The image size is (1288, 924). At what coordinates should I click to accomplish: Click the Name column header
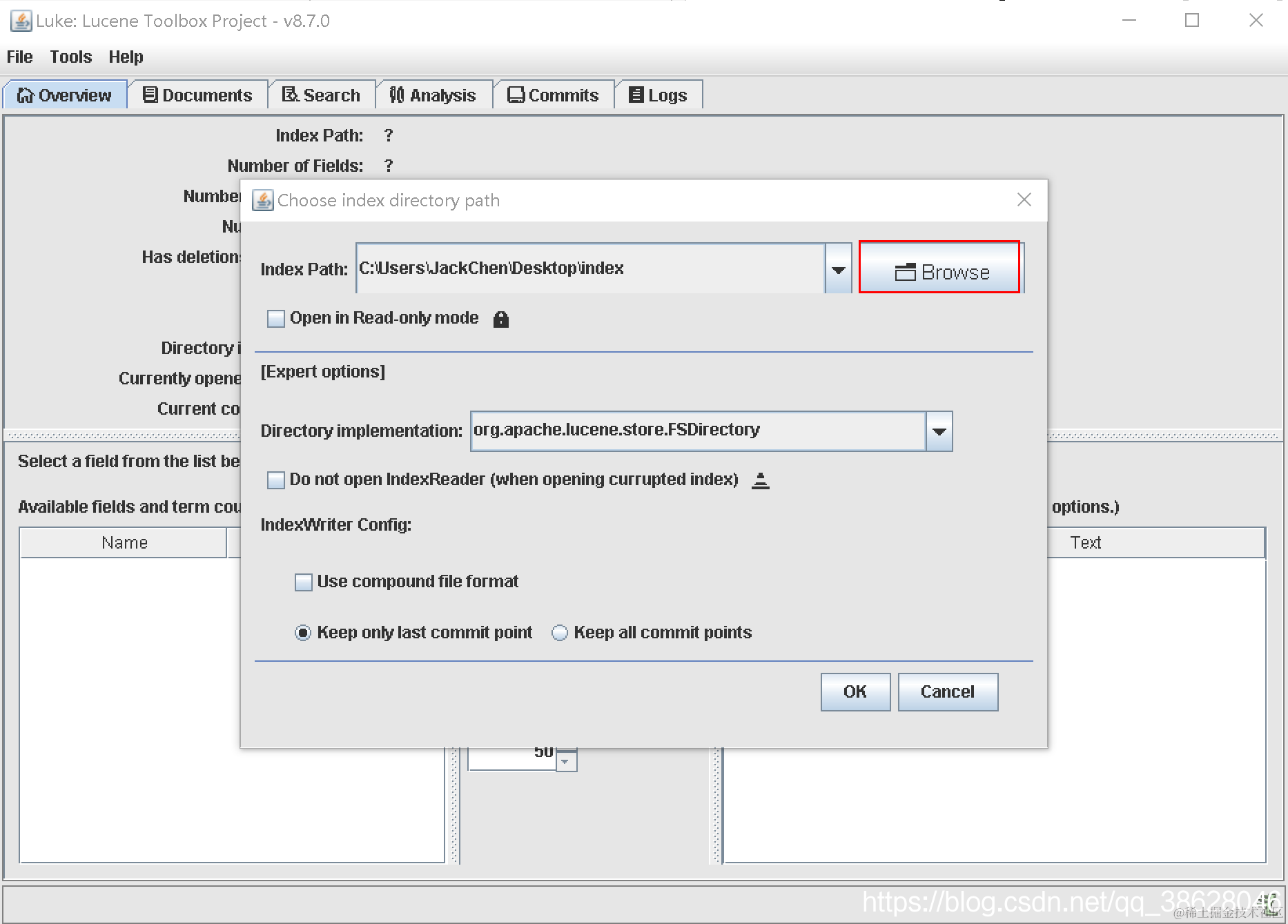click(x=124, y=543)
